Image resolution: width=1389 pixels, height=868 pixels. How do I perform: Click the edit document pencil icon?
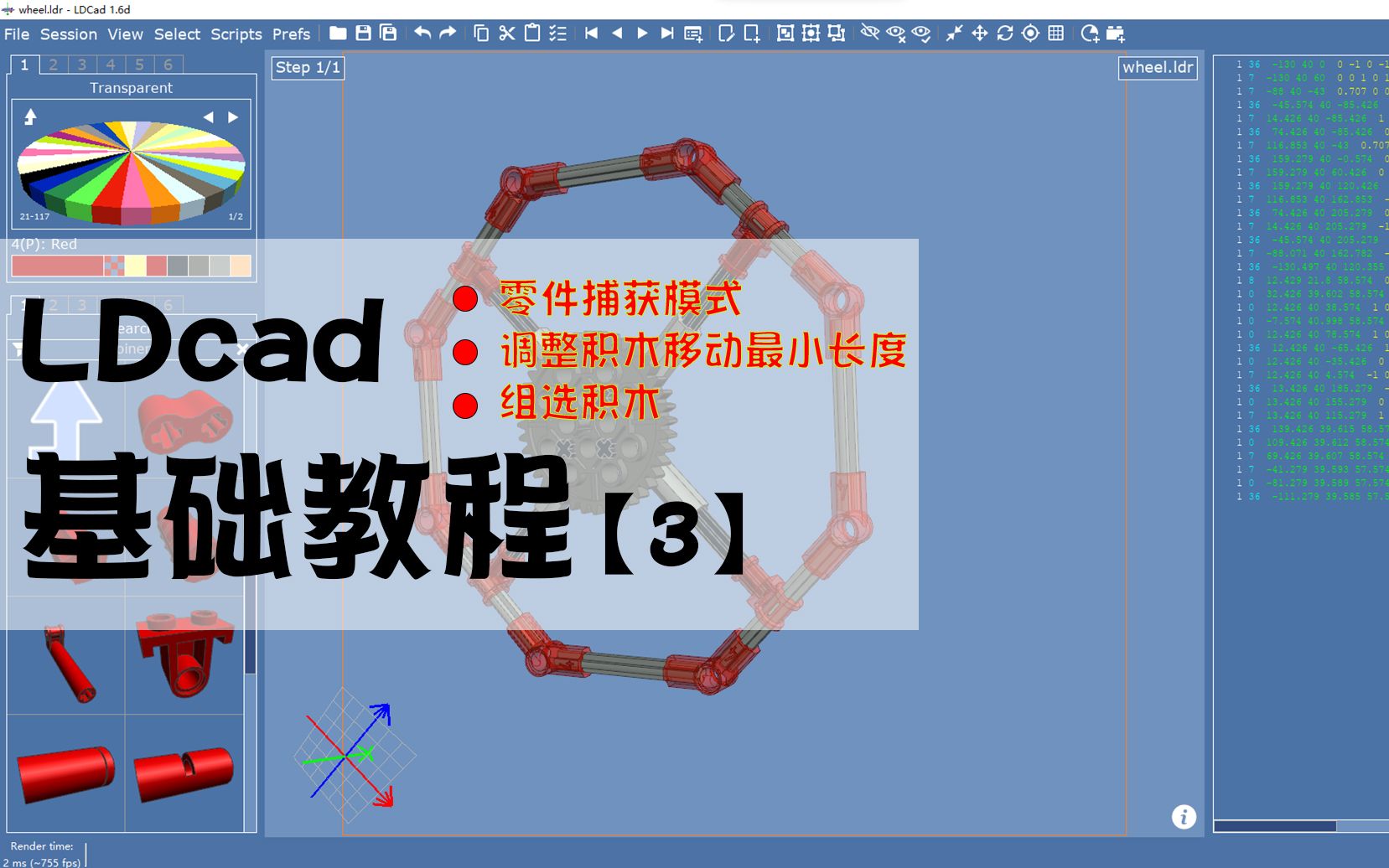click(726, 34)
